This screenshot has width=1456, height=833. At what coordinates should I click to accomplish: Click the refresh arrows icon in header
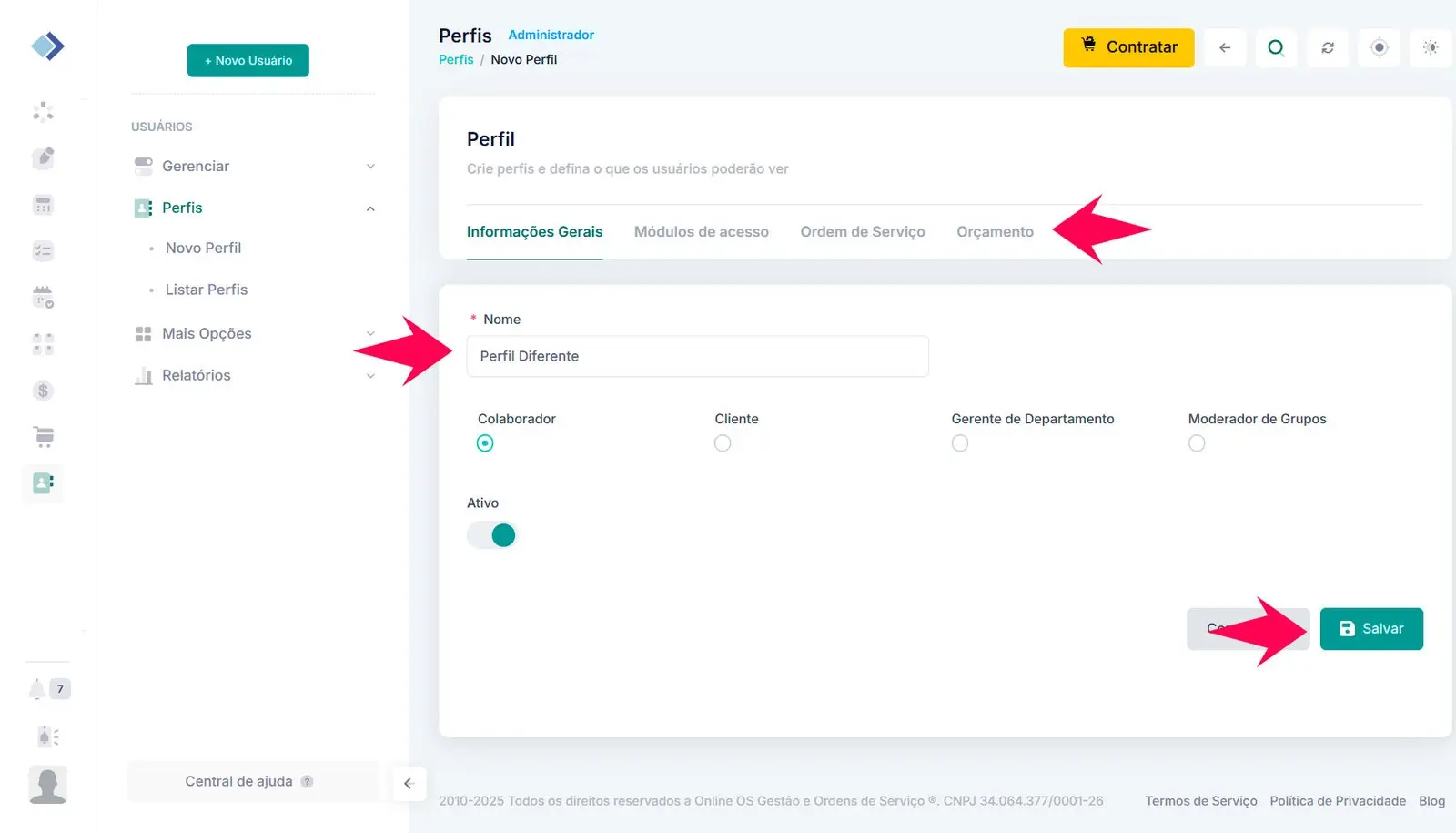1328,47
